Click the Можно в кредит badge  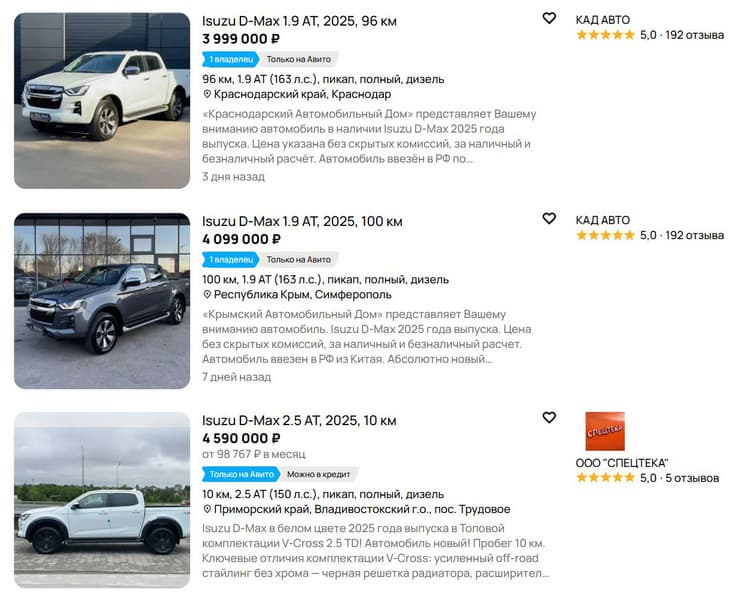click(322, 474)
